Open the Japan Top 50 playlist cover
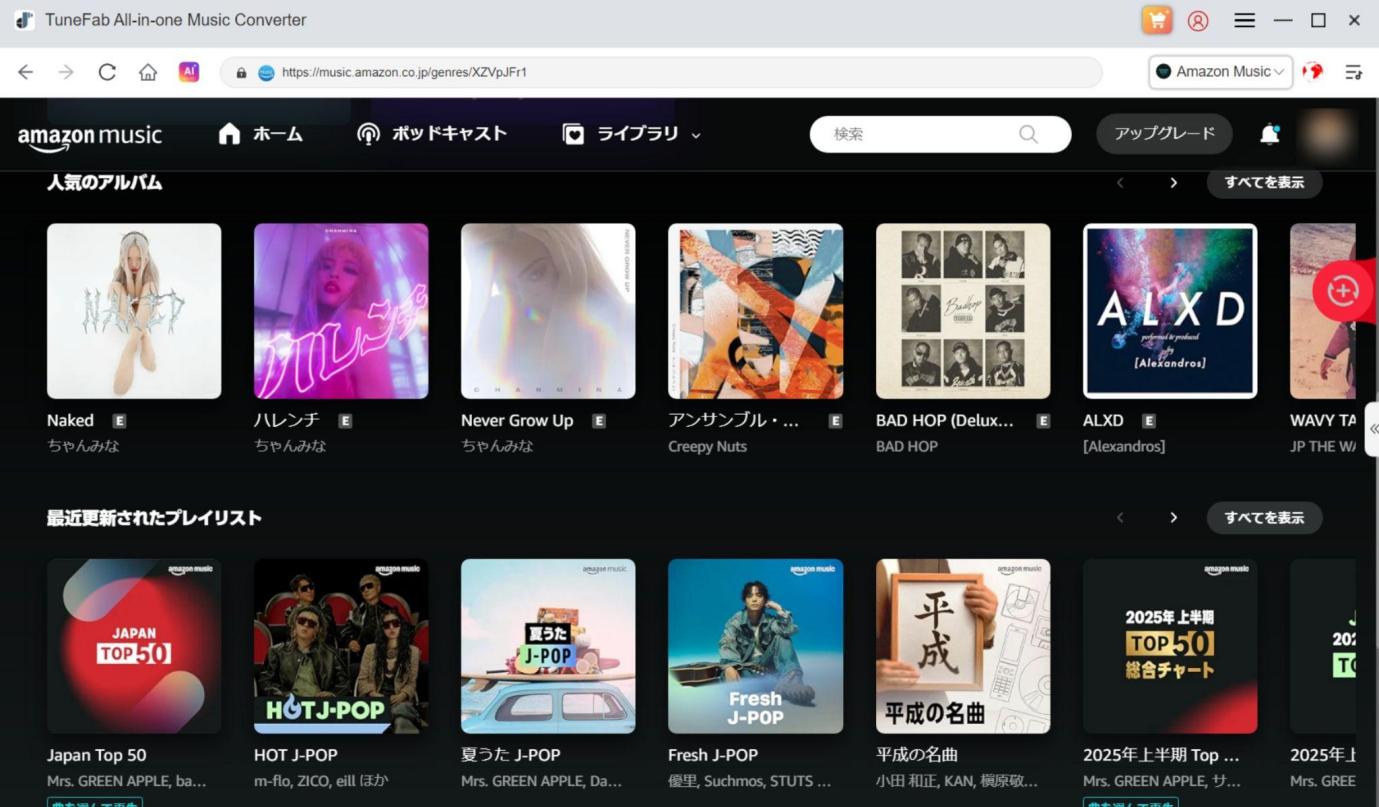Image resolution: width=1379 pixels, height=807 pixels. pos(134,646)
